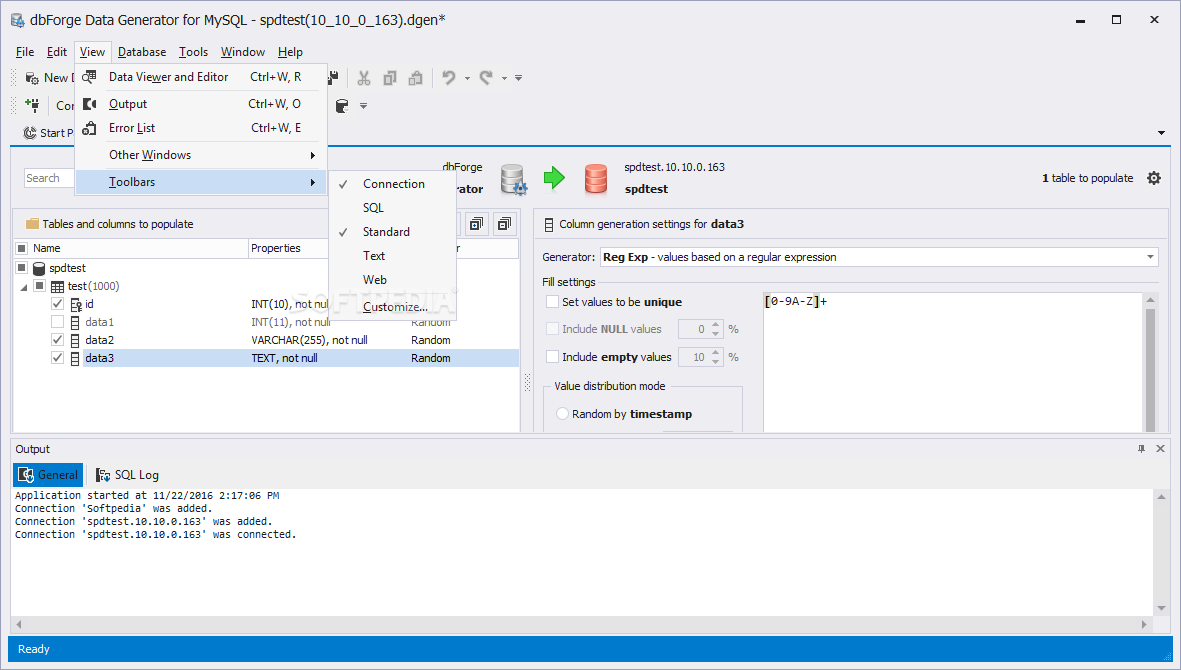Click in the regular expression text editor
The width and height of the screenshot is (1181, 670).
953,361
